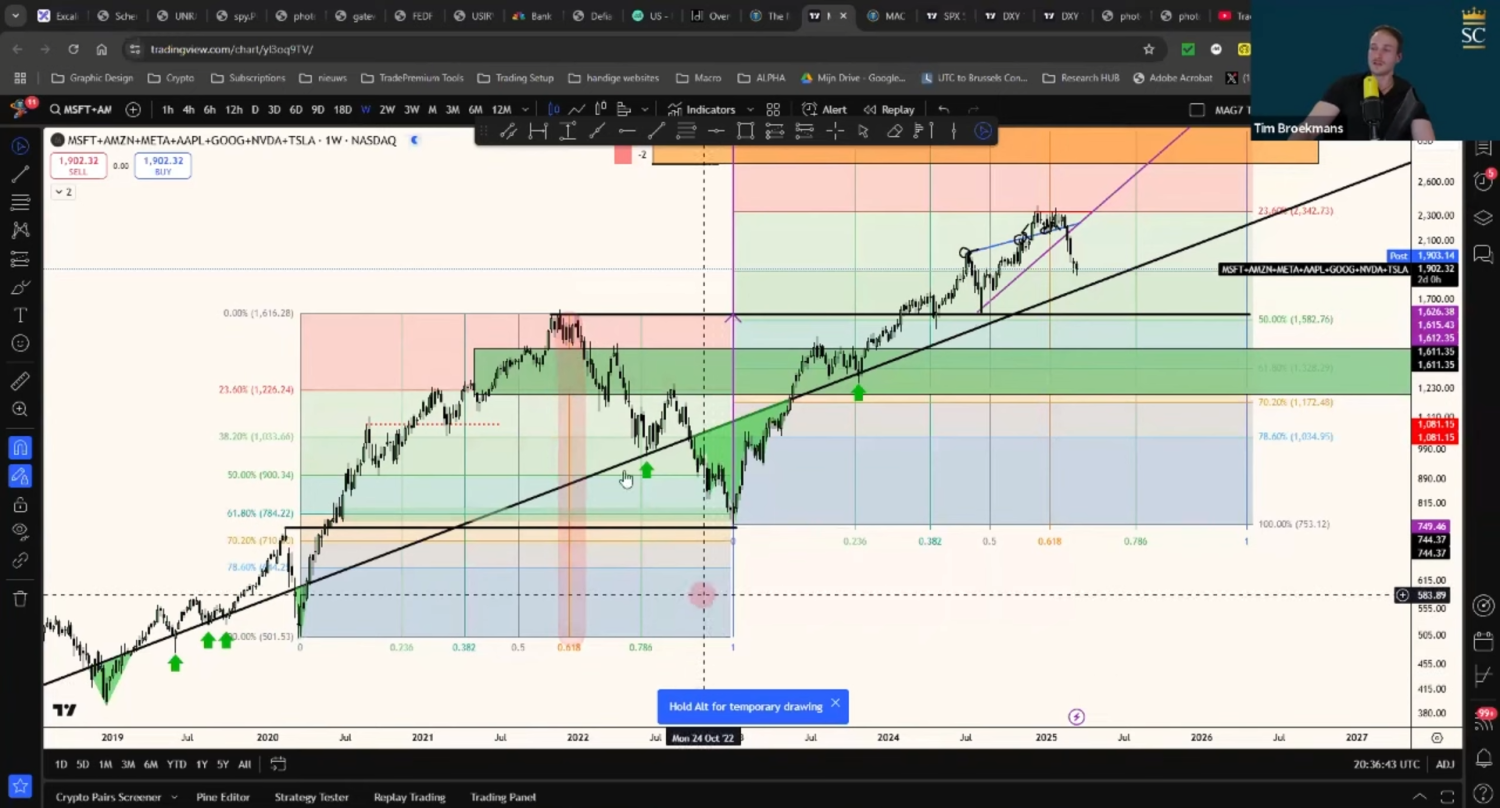Select rectangle tool in floating favorites bar

point(746,131)
